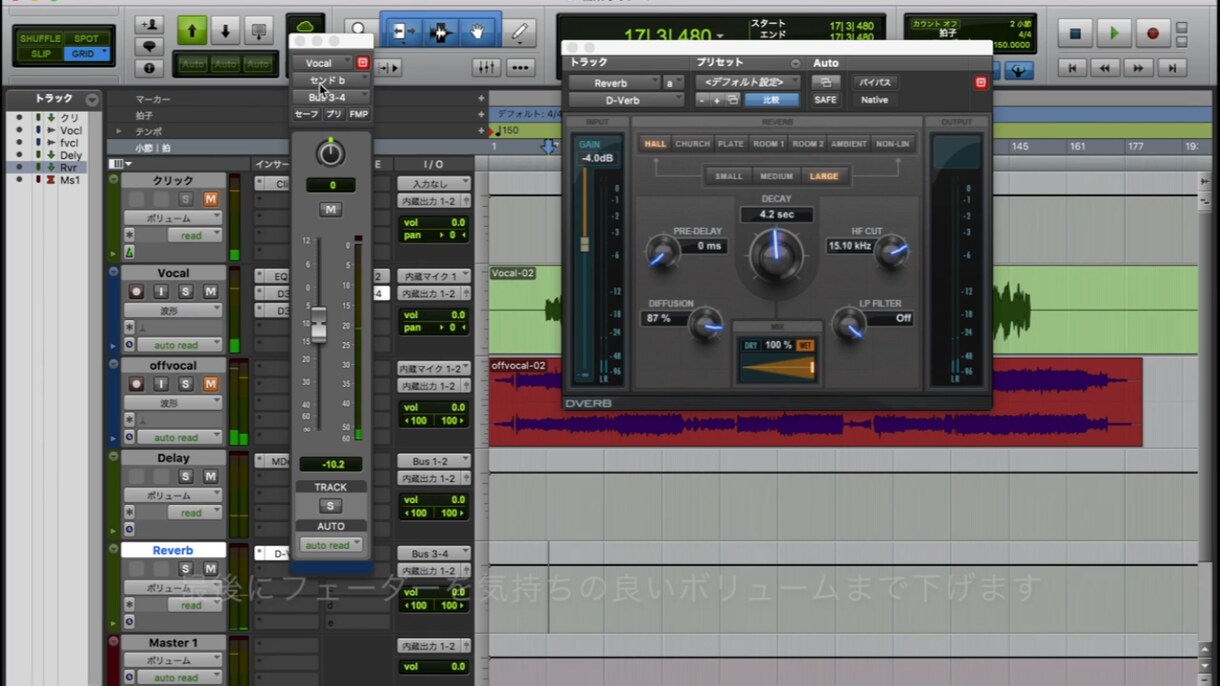Open the デフォルト設定 preset dropdown
Screen dimensions: 1220x686
click(748, 82)
